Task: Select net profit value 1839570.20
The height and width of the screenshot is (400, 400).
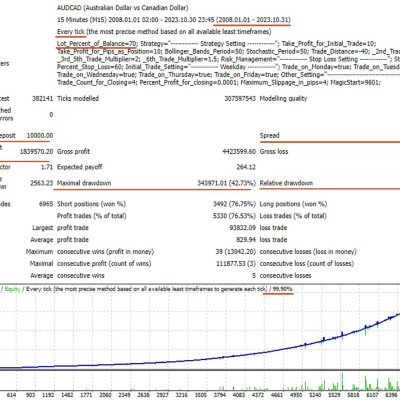Action: tap(36, 151)
